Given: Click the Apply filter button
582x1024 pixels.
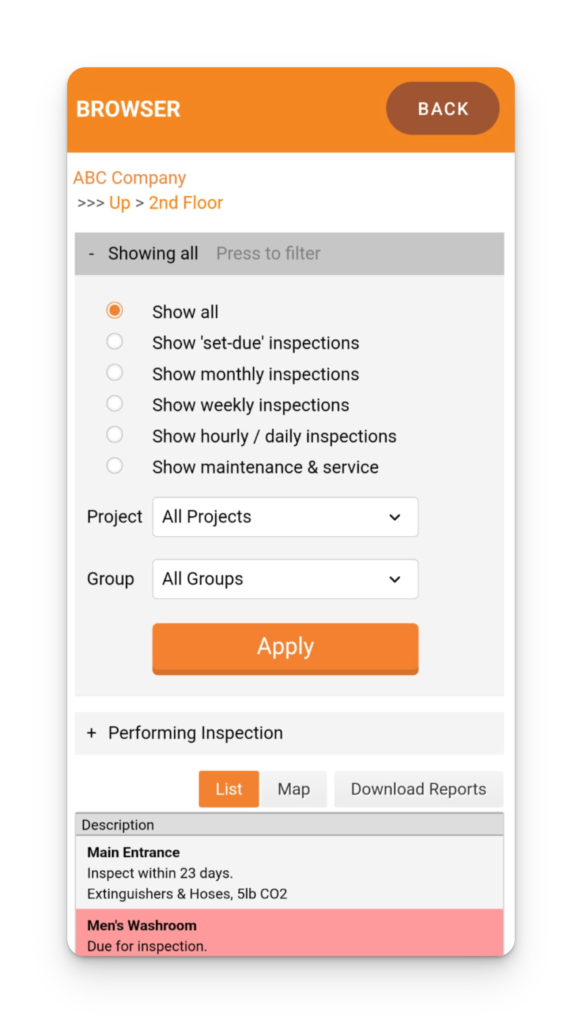Looking at the screenshot, I should (x=285, y=648).
